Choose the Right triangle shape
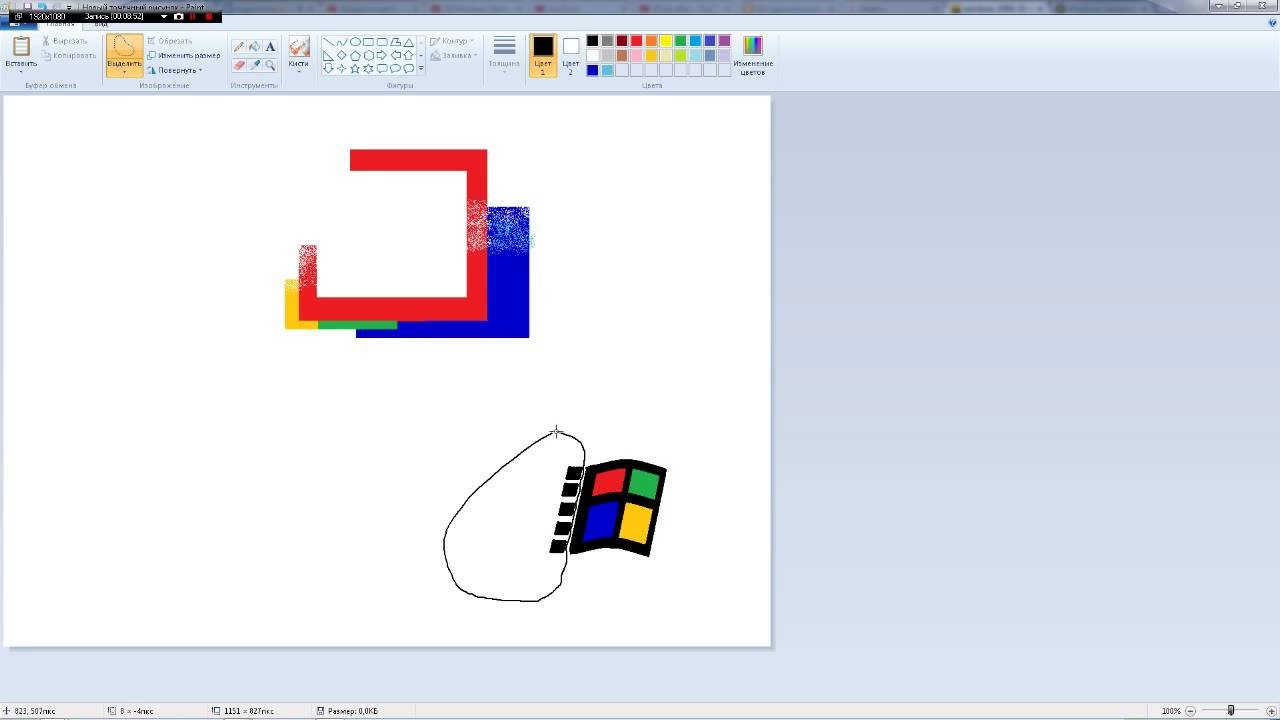The width and height of the screenshot is (1280, 720). (328, 55)
